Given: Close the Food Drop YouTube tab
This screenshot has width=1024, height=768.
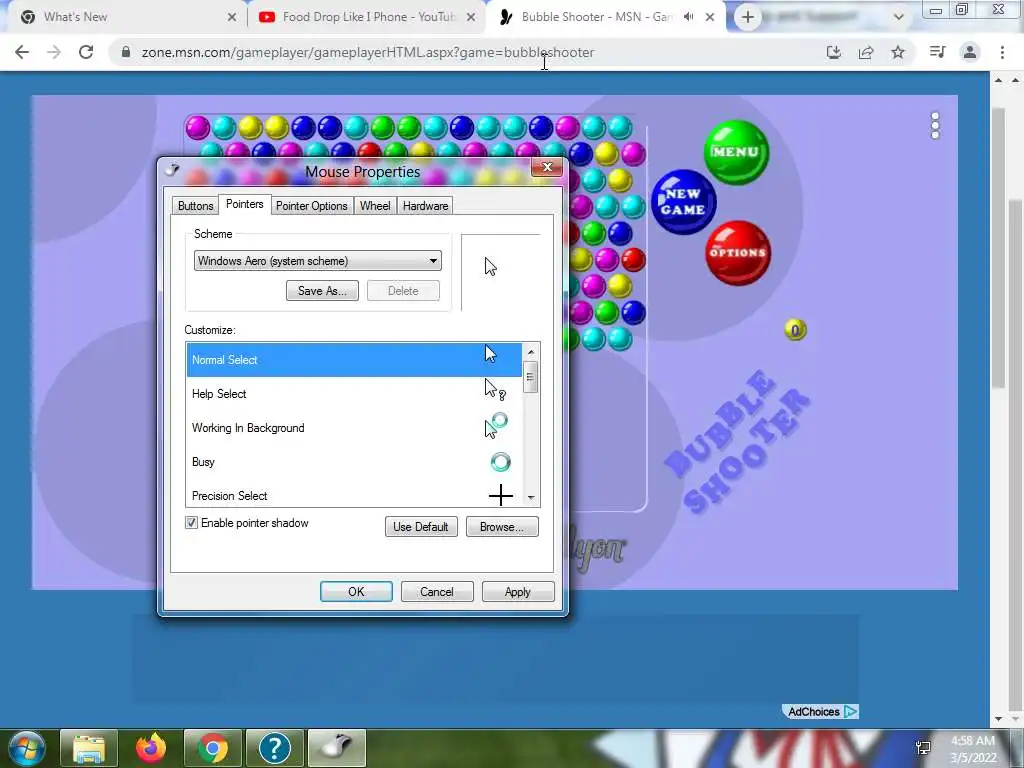Looking at the screenshot, I should coord(471,18).
